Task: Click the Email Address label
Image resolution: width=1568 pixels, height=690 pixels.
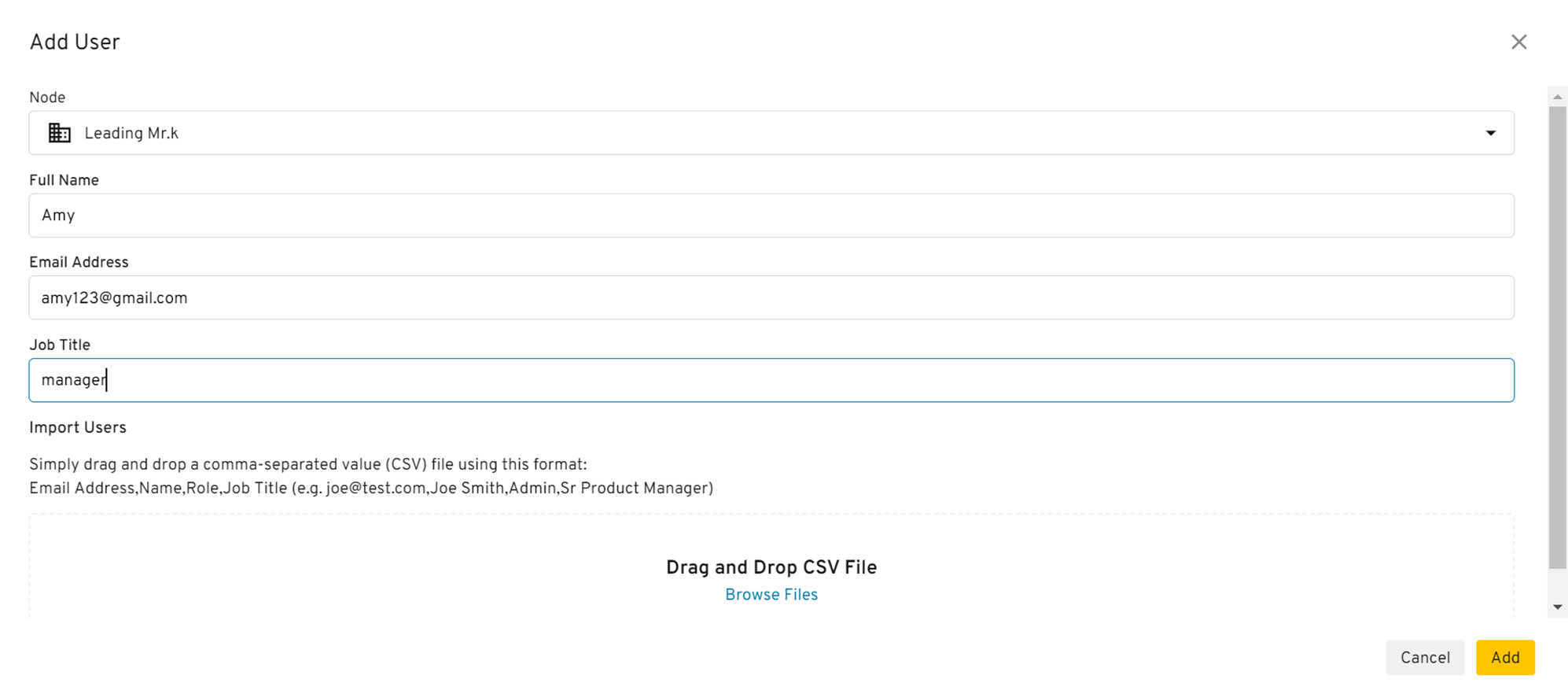Action: point(79,263)
